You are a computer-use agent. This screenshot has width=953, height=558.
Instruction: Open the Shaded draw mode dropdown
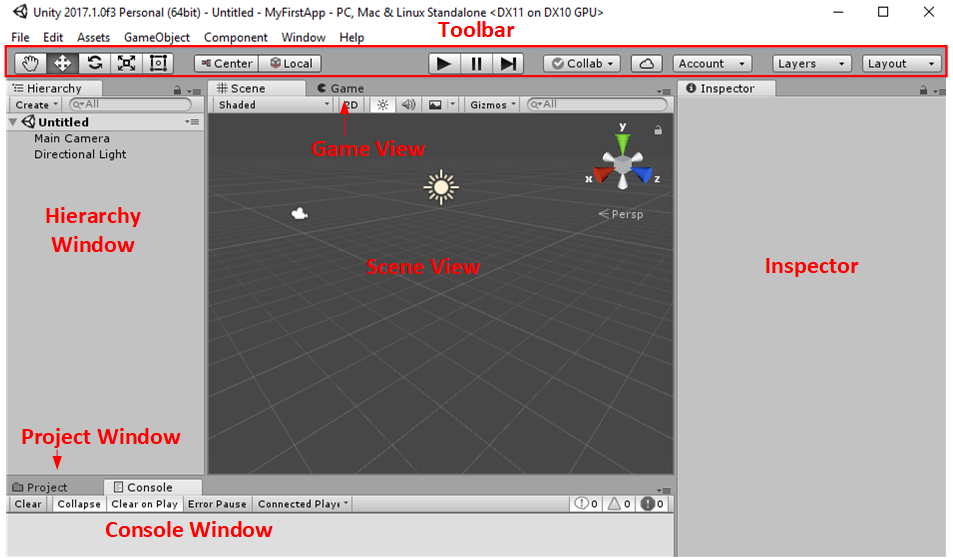click(x=274, y=105)
